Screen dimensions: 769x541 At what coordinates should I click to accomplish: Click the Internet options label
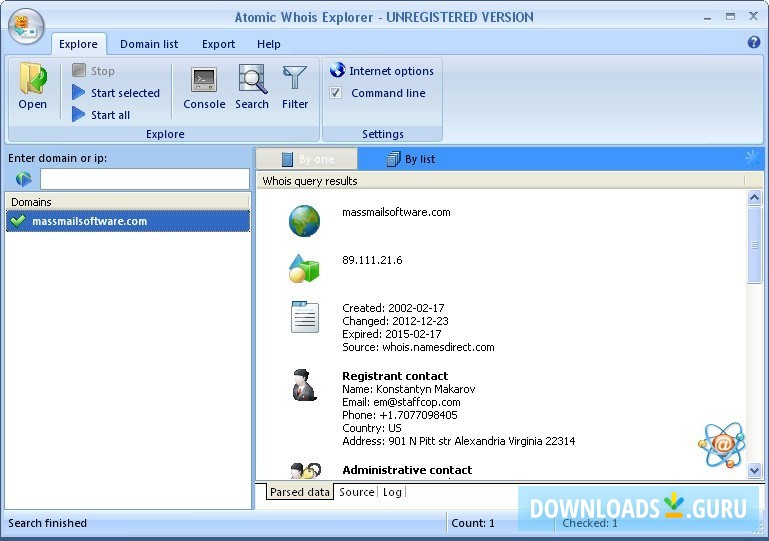(x=391, y=71)
